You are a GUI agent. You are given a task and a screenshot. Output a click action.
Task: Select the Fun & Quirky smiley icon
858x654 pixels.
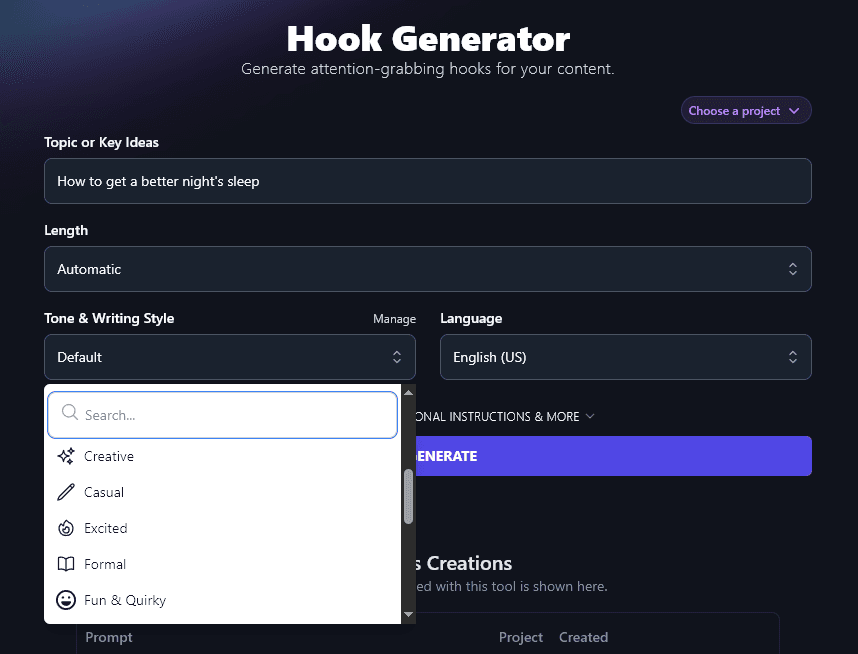pos(66,600)
